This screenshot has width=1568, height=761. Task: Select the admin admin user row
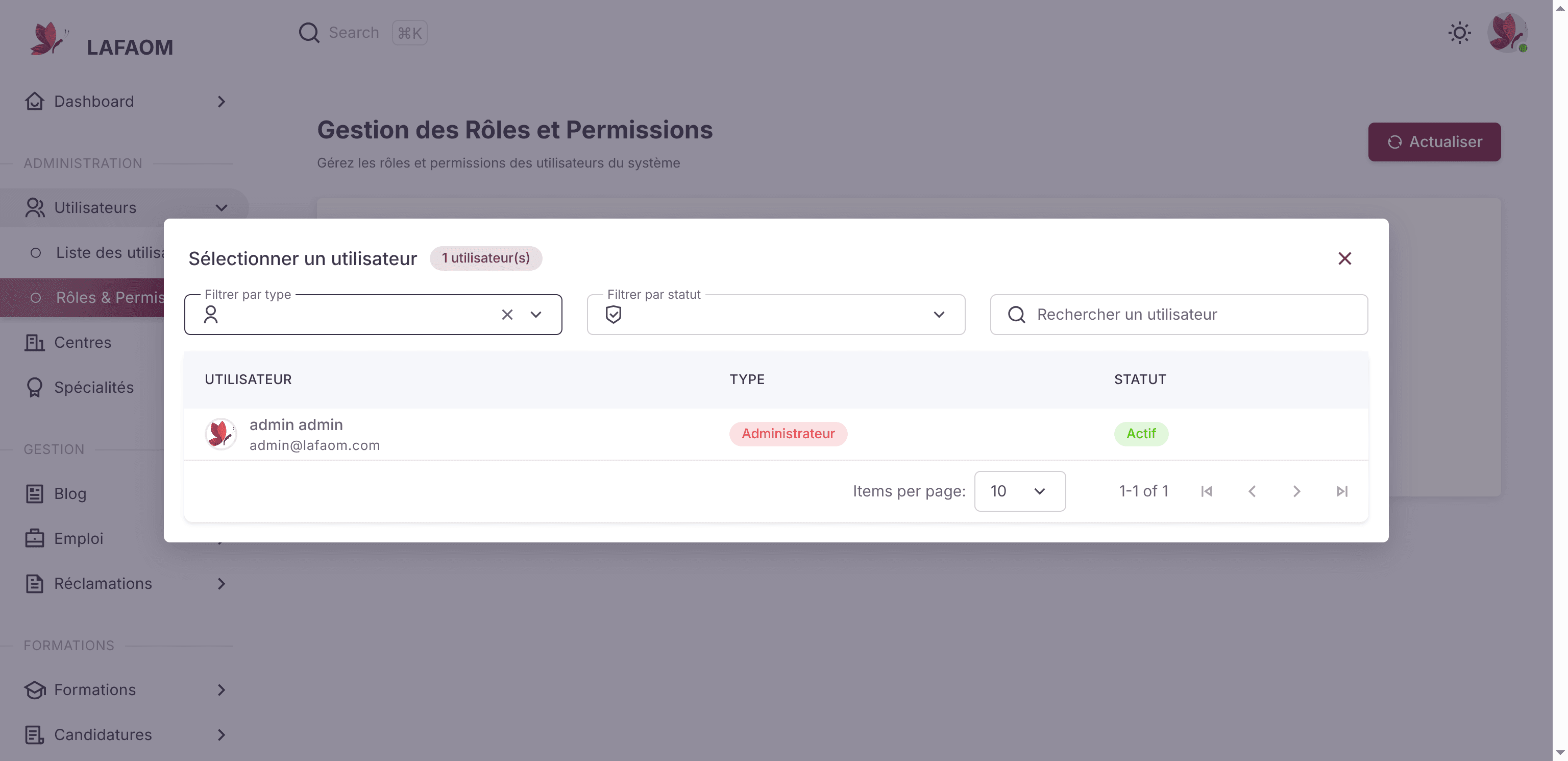(776, 434)
